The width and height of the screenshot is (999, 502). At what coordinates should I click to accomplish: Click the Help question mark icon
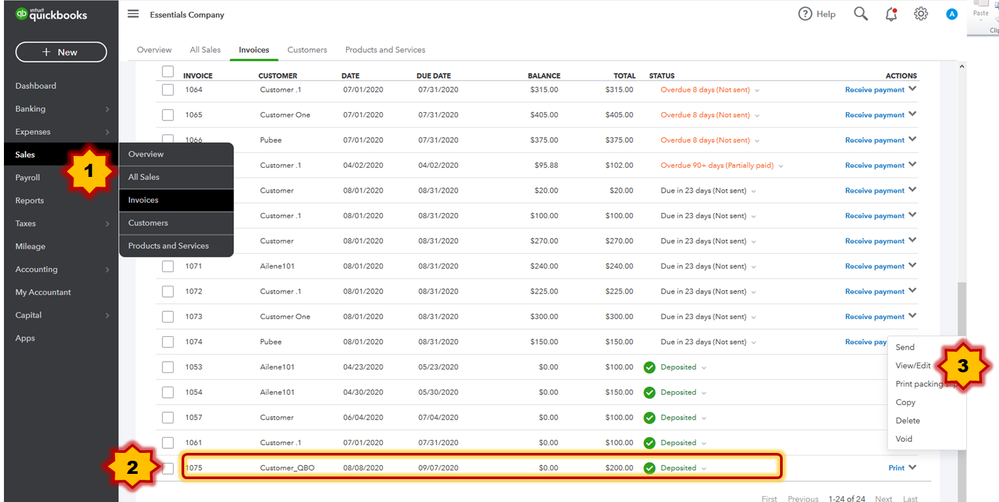805,14
